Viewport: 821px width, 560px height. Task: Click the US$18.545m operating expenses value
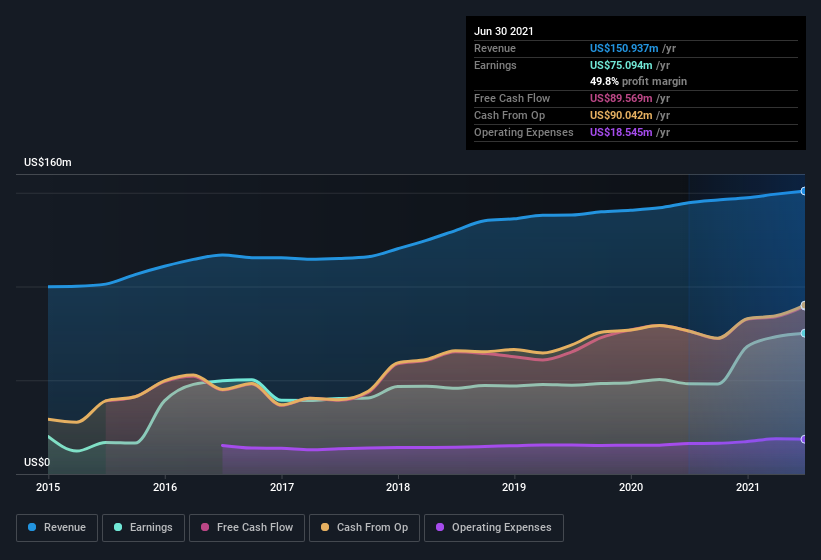click(621, 132)
